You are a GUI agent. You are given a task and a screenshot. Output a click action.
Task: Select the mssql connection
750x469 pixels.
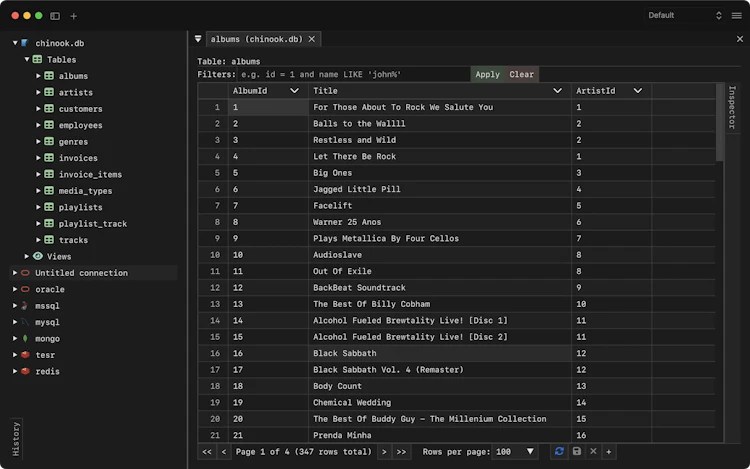47,305
